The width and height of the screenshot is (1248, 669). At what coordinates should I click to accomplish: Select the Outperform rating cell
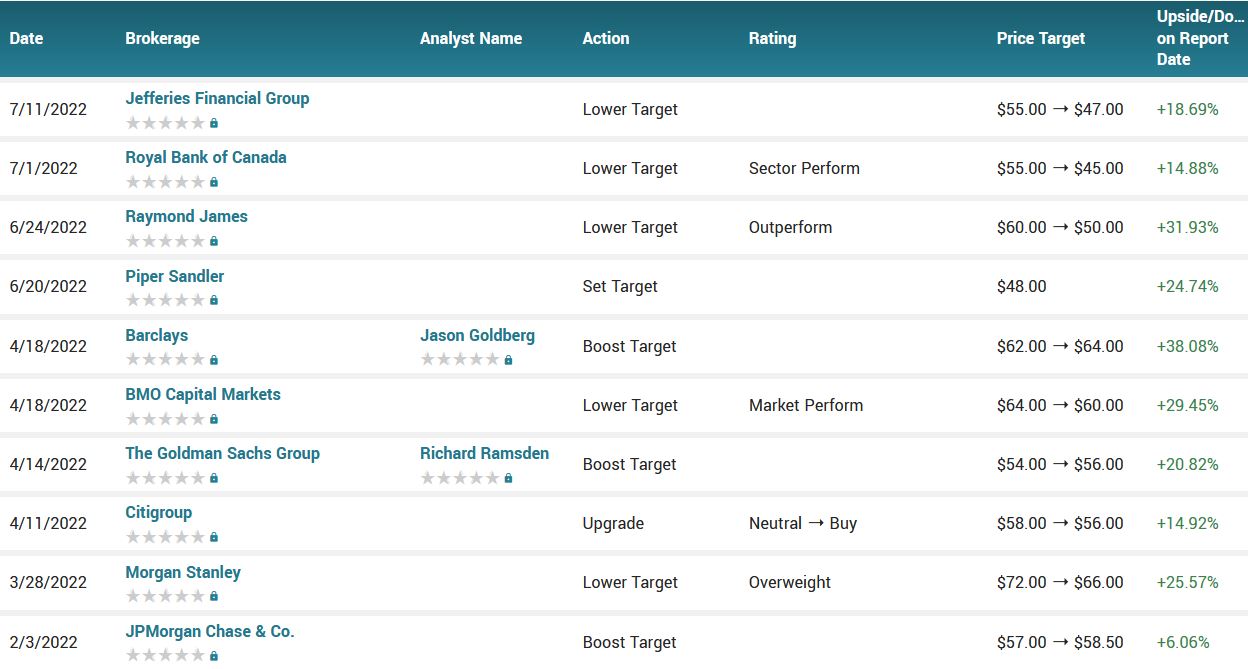point(790,227)
